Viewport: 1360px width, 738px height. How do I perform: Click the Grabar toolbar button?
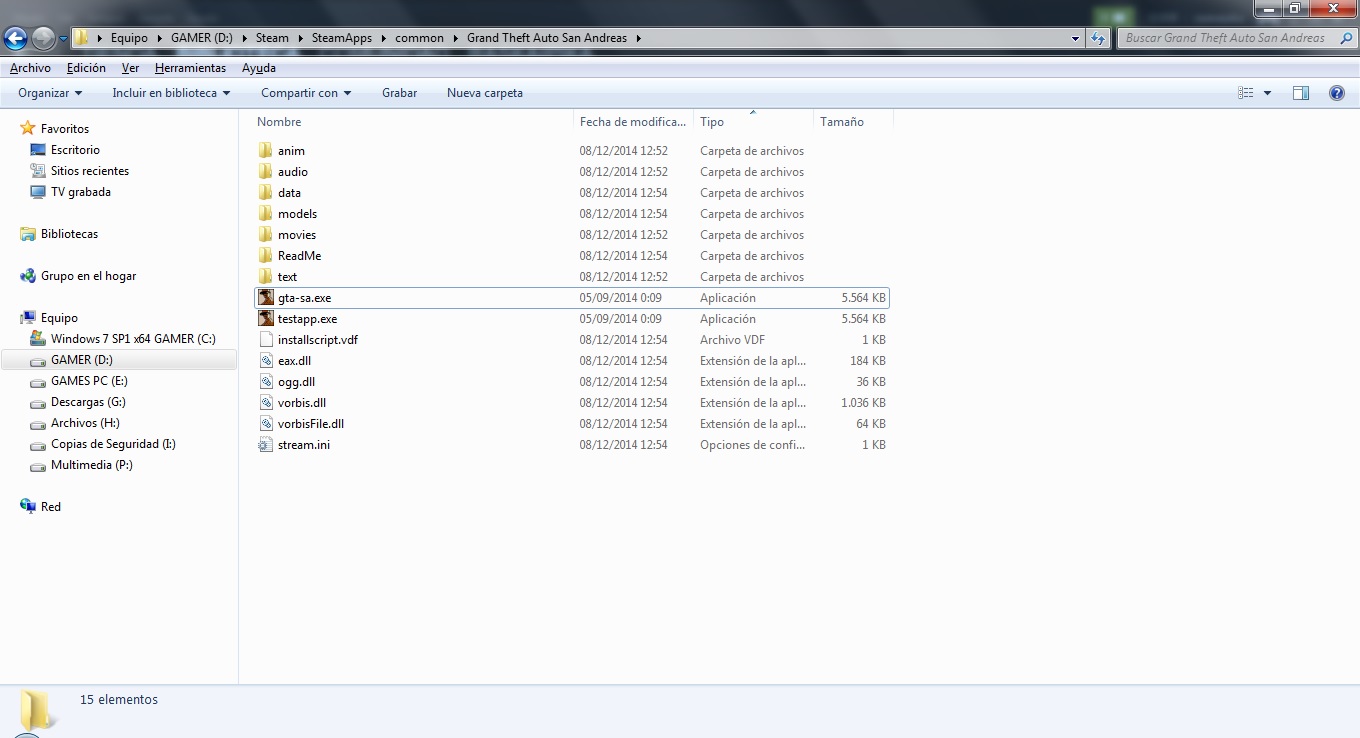click(x=399, y=93)
